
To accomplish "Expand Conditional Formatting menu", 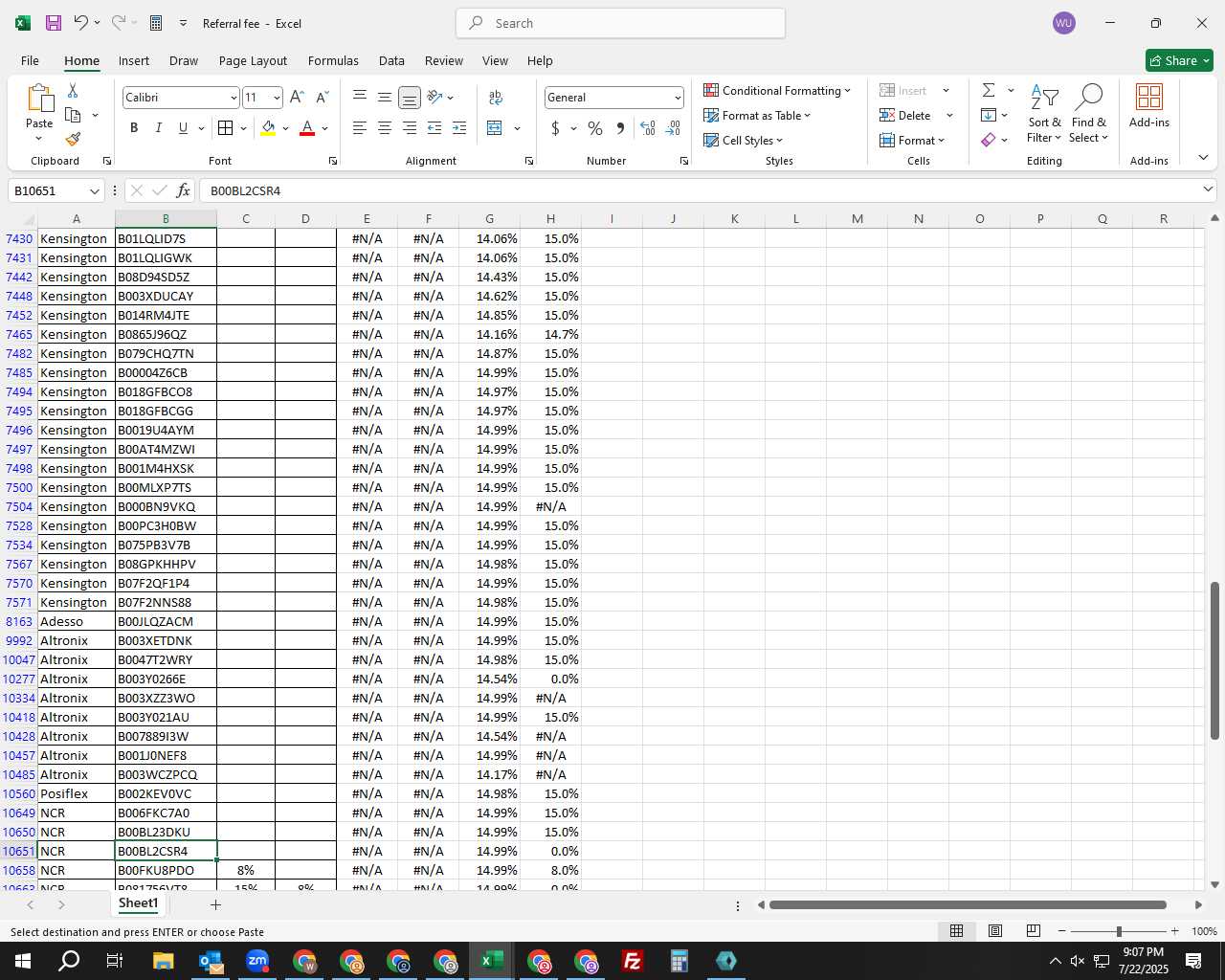I will click(x=777, y=90).
